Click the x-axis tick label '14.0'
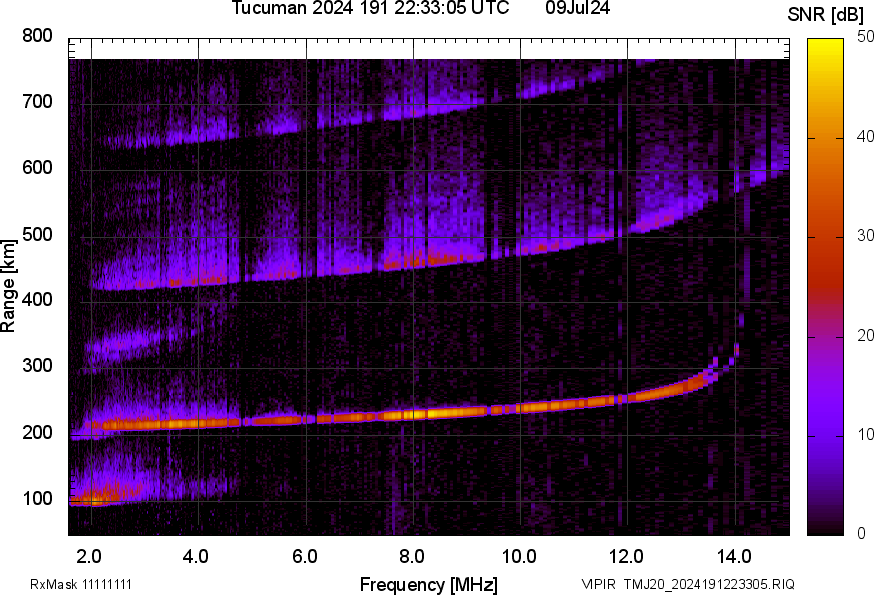The height and width of the screenshot is (595, 874). coord(734,557)
